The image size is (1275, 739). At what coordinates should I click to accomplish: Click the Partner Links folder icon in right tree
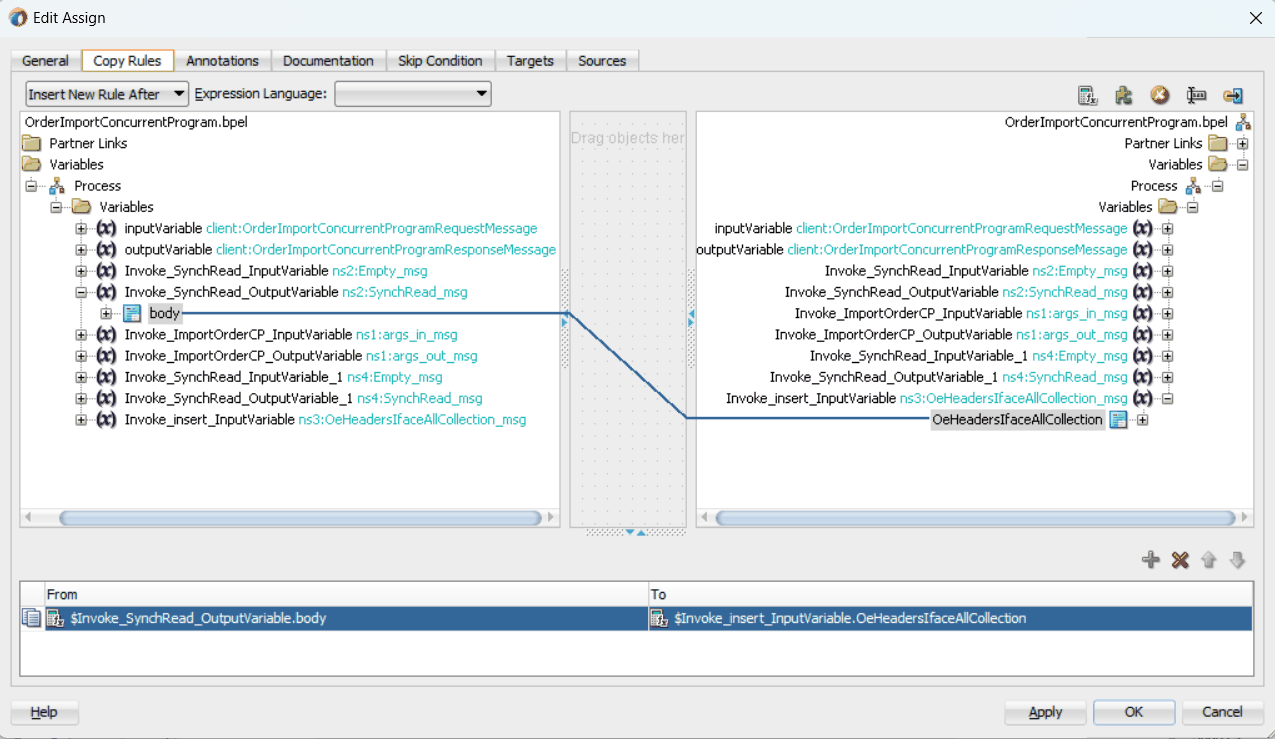(1218, 143)
